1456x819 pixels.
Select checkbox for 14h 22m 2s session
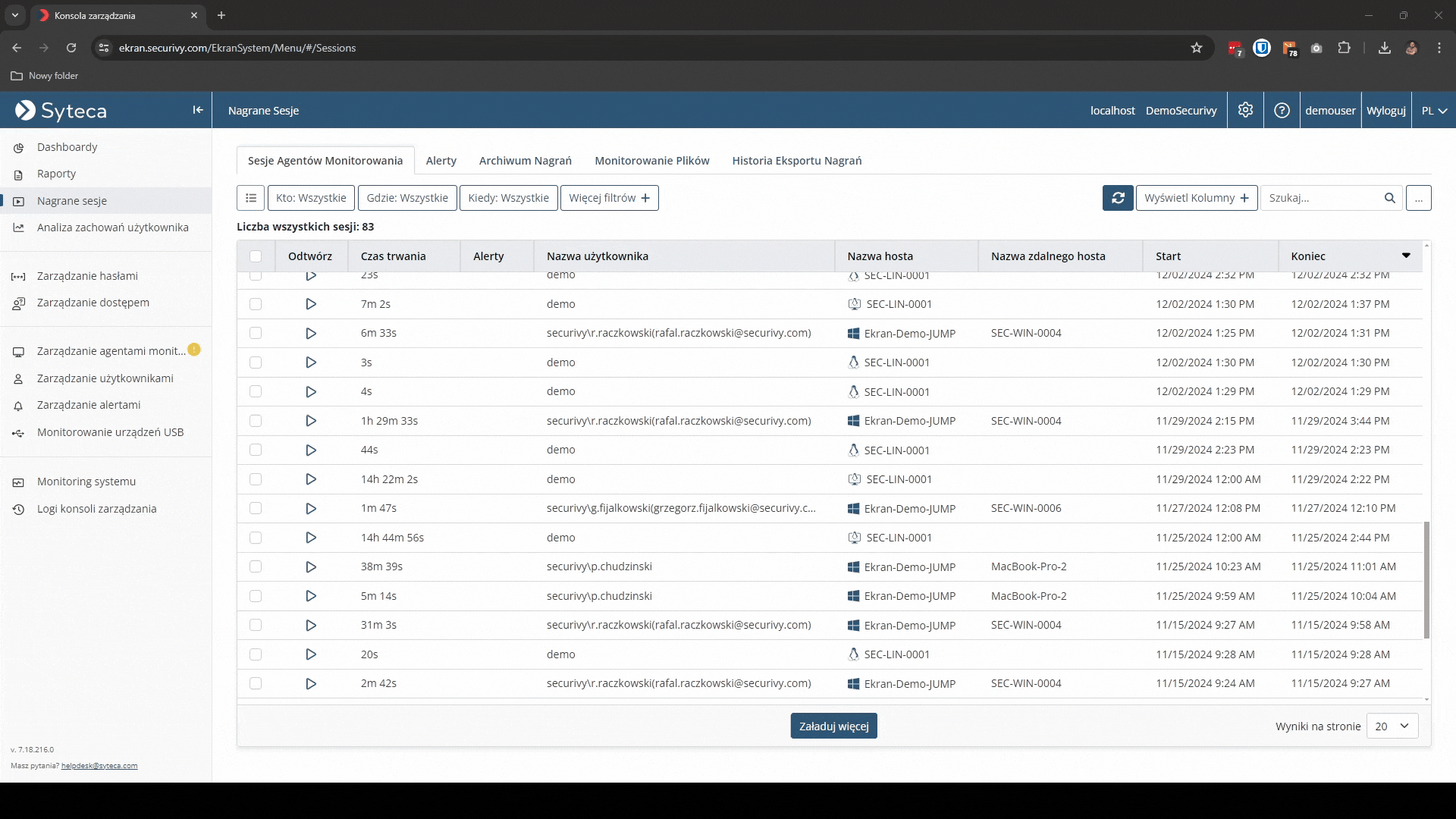tap(256, 479)
